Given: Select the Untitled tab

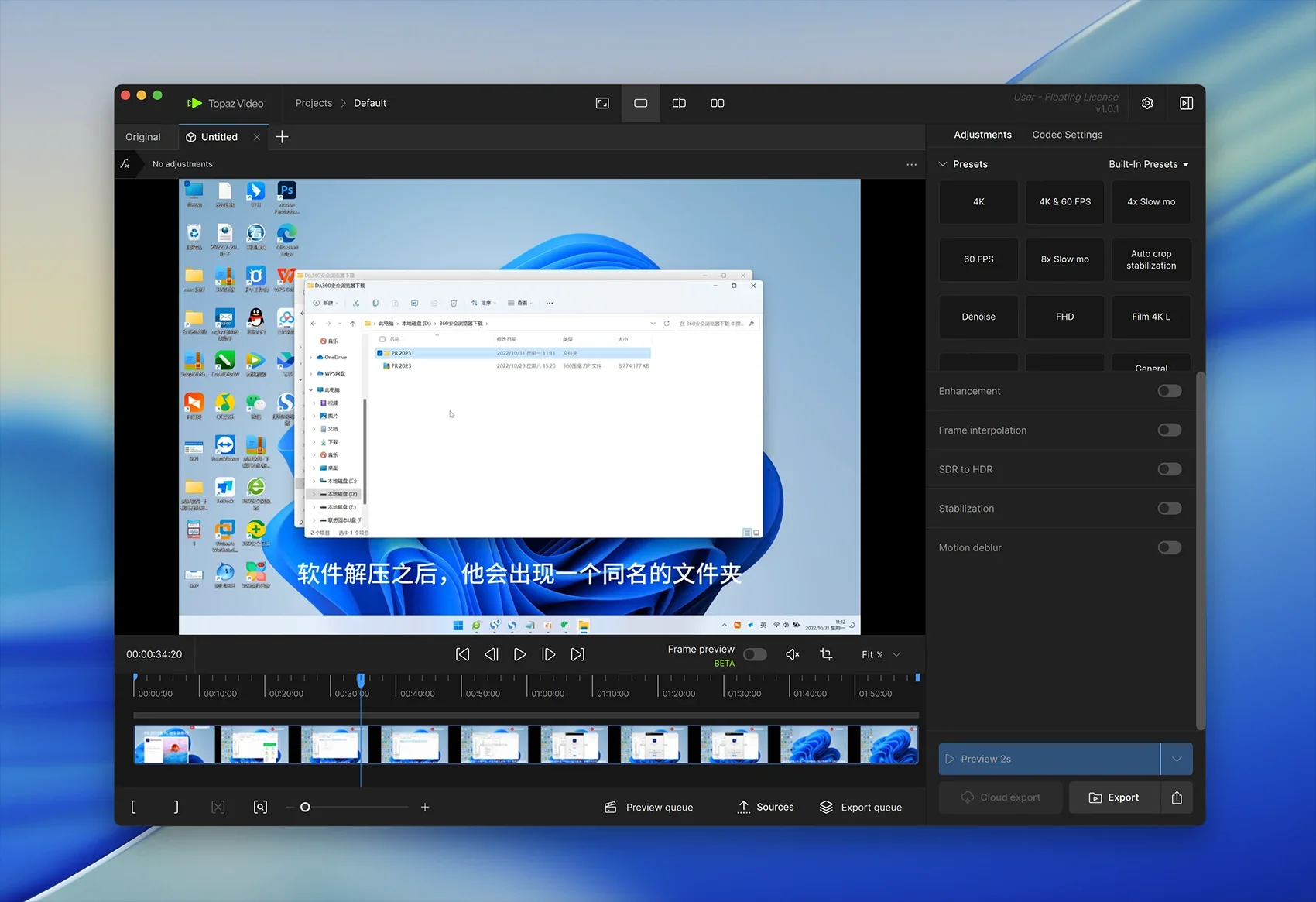Looking at the screenshot, I should tap(219, 137).
